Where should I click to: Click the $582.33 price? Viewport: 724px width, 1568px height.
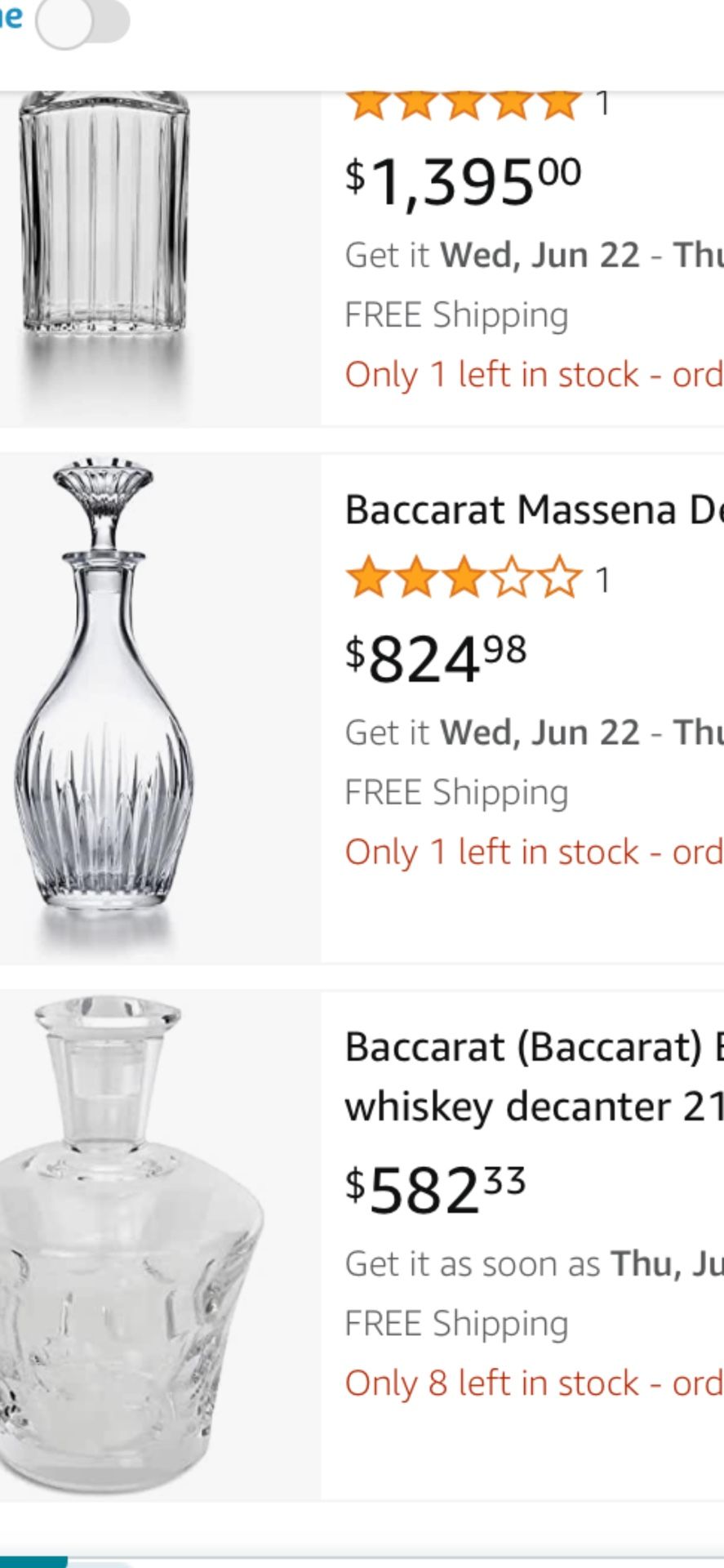click(x=436, y=1190)
